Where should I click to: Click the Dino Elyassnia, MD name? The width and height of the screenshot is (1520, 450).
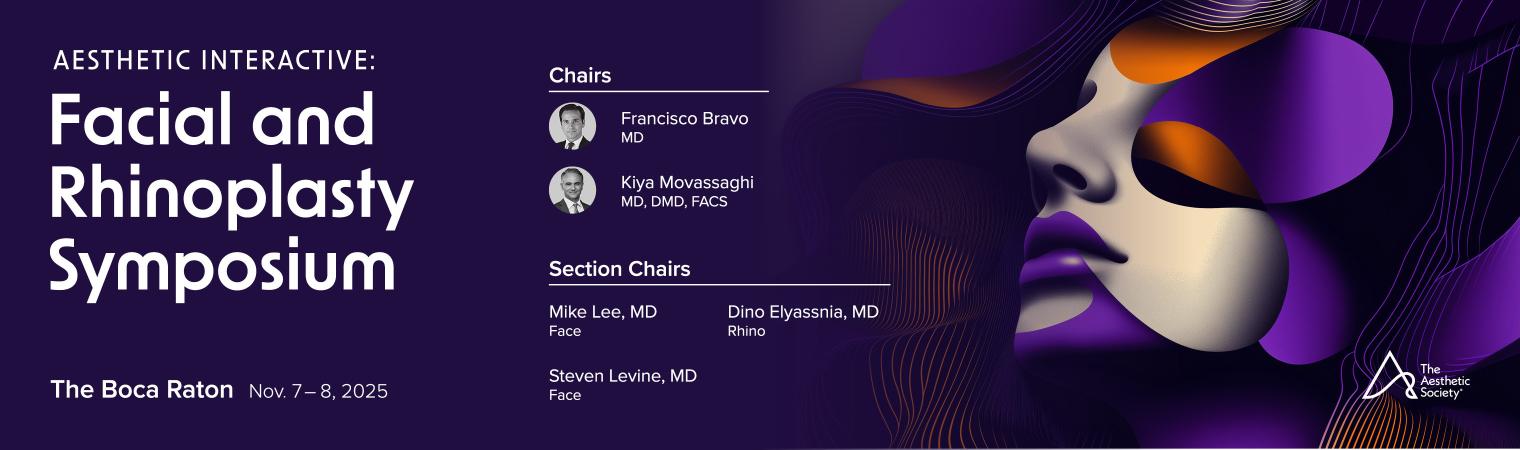(x=803, y=312)
